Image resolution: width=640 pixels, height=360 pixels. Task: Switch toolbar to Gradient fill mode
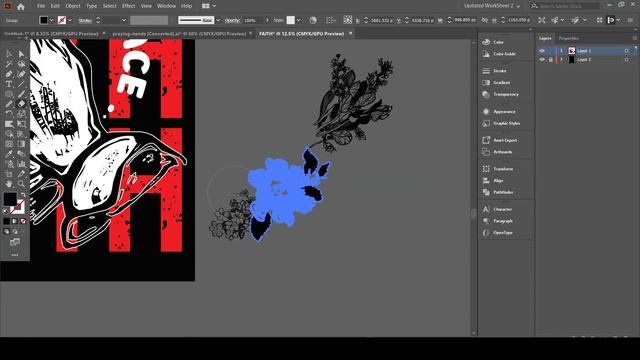click(x=15, y=221)
